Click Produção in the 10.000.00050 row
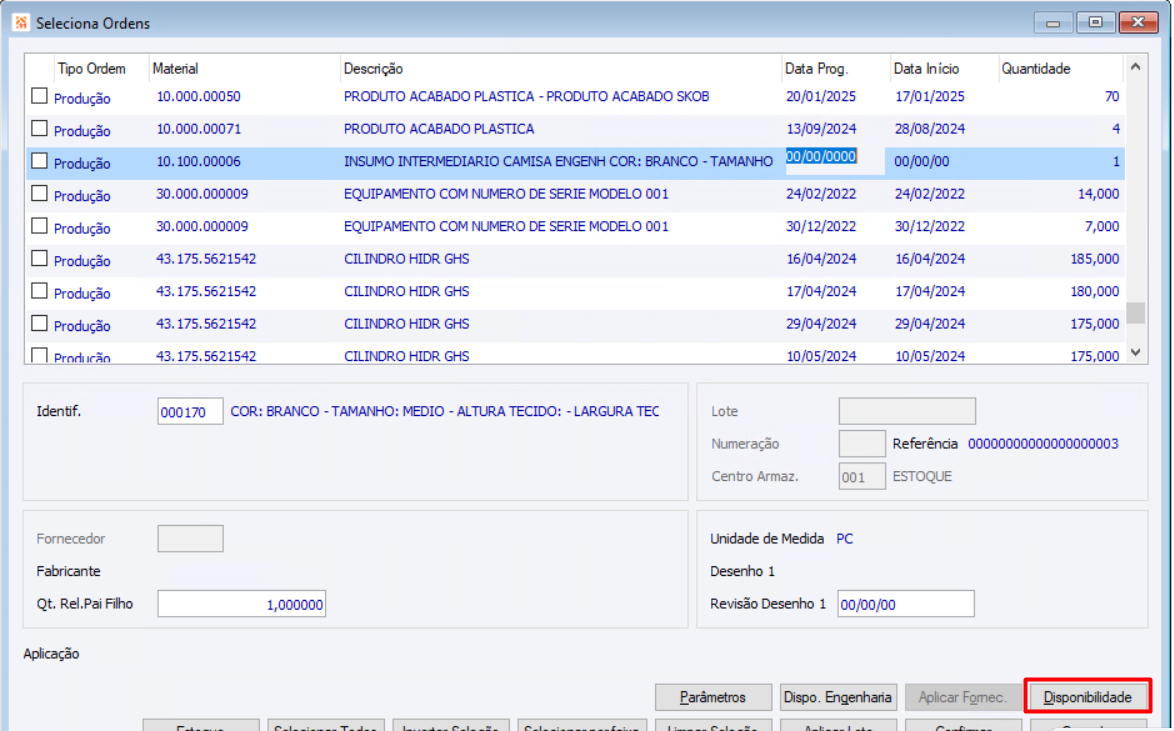The height and width of the screenshot is (731, 1174). click(82, 99)
